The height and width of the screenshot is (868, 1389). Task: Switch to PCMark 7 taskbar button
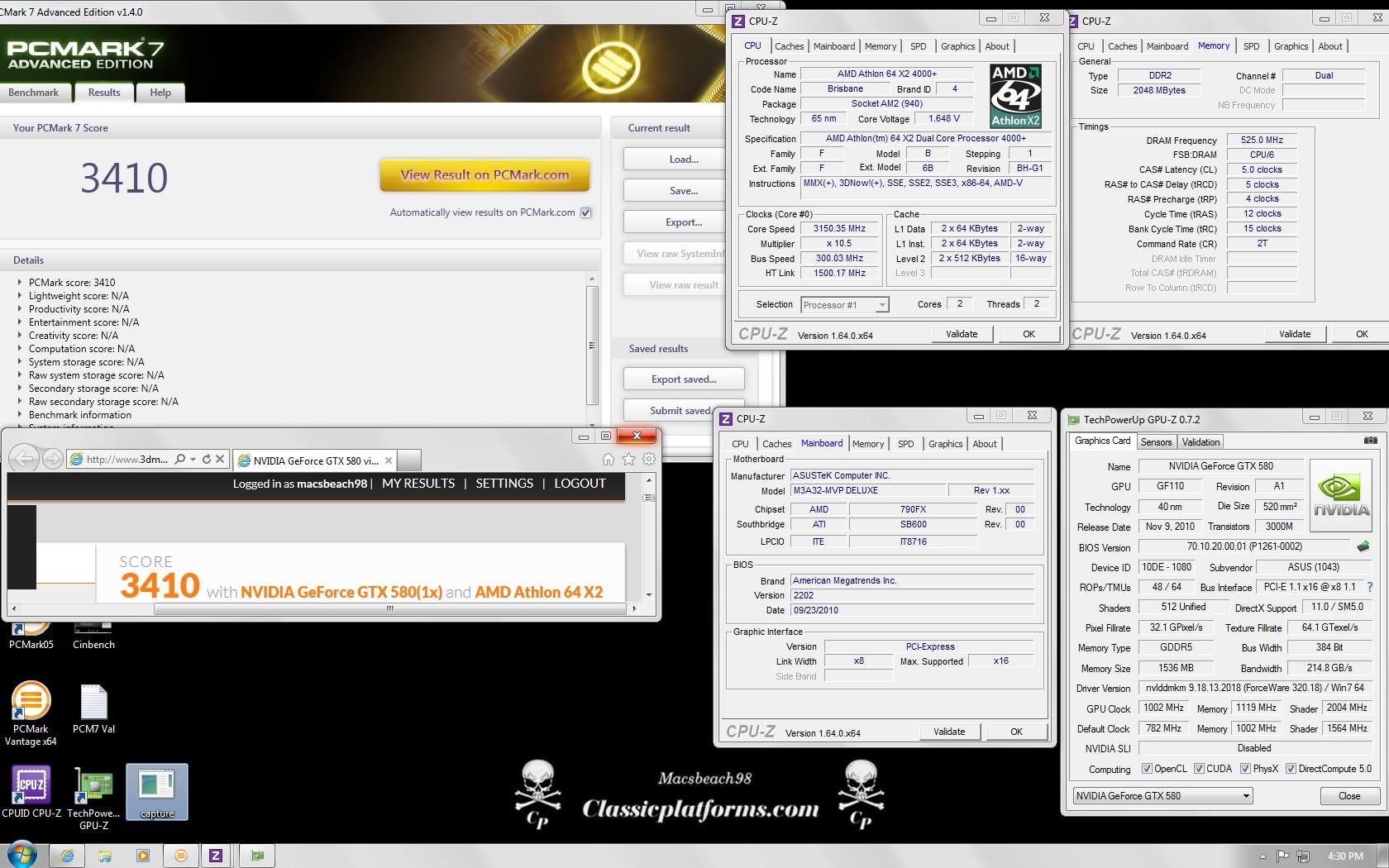tap(181, 856)
